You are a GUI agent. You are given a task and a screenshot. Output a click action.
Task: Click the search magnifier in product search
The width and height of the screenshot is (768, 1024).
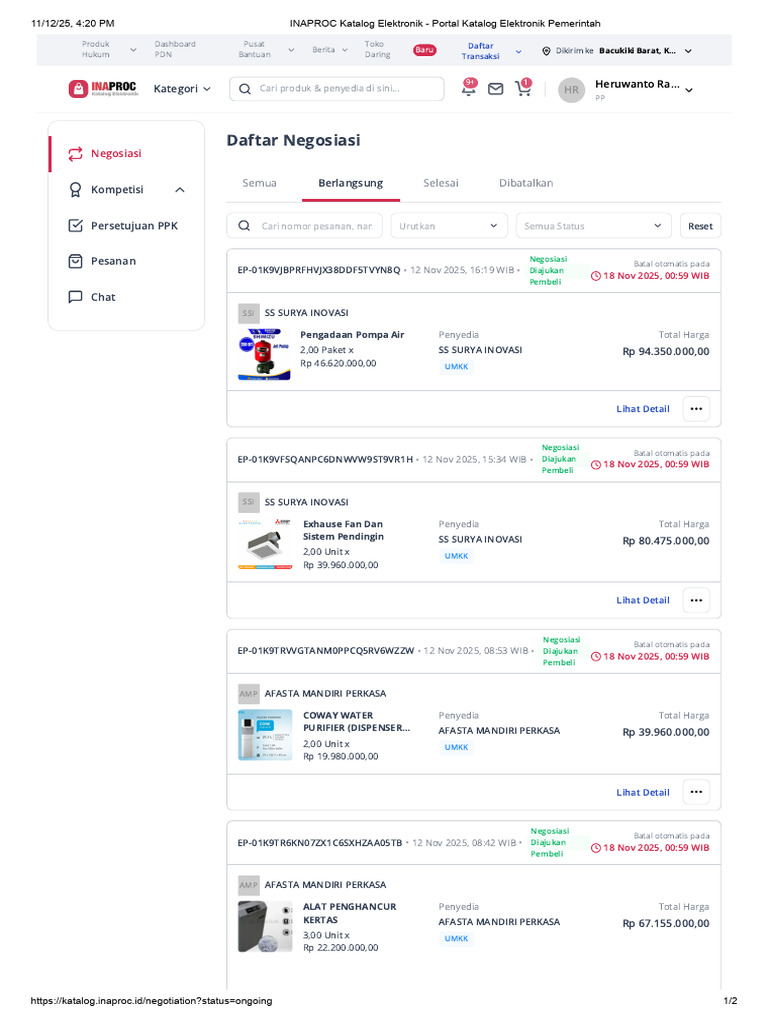coord(245,89)
